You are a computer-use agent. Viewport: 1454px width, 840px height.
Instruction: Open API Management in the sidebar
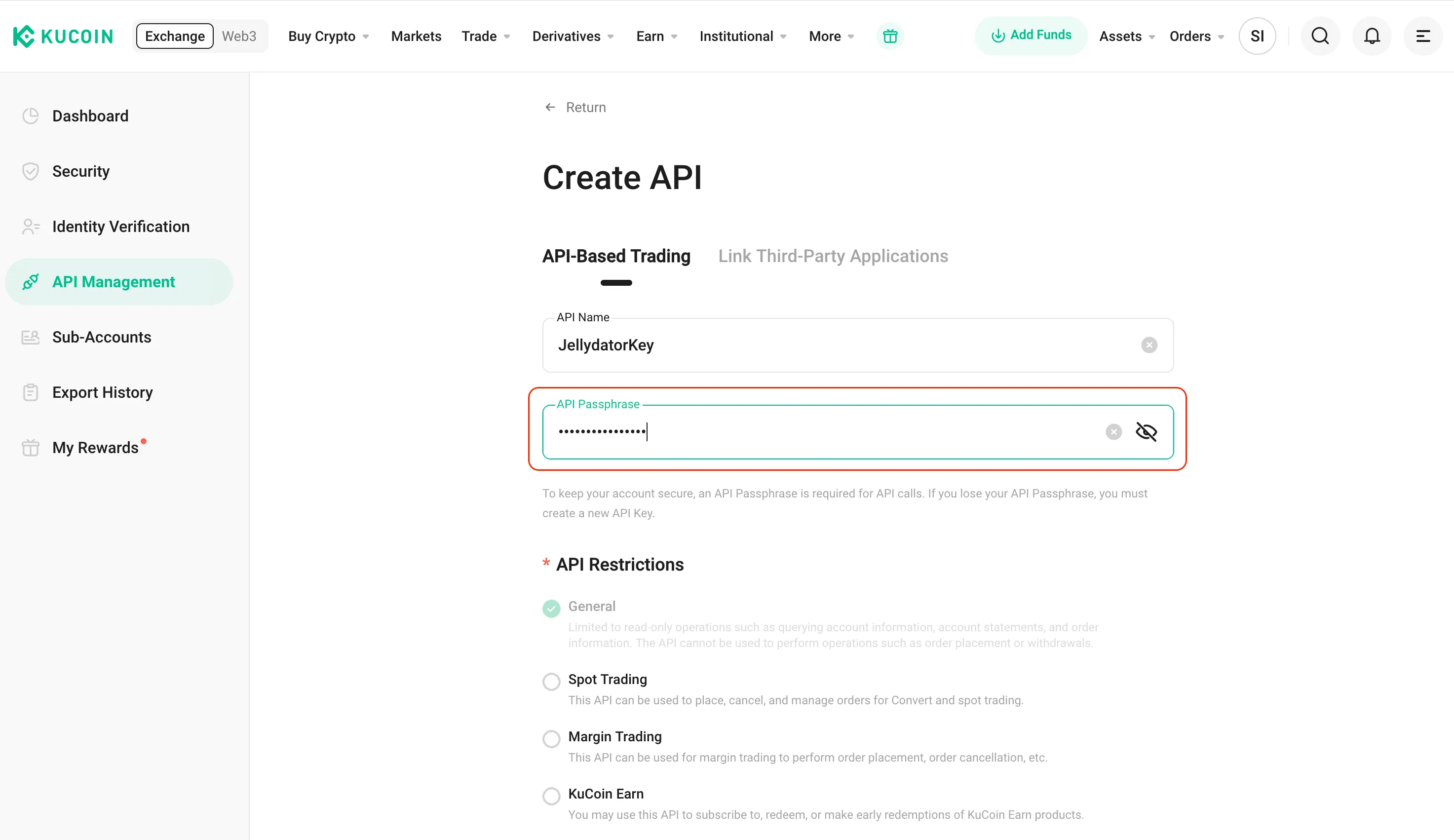[119, 282]
